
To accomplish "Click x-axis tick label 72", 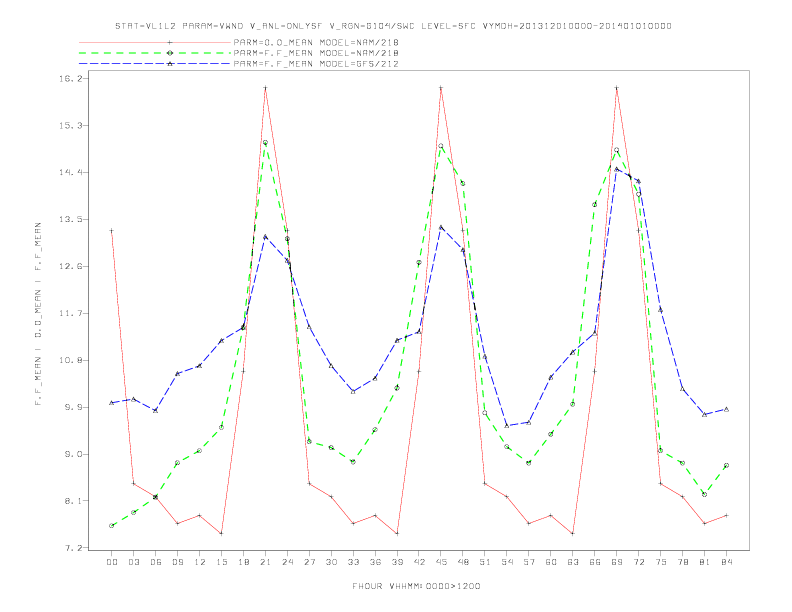I will click(x=638, y=562).
